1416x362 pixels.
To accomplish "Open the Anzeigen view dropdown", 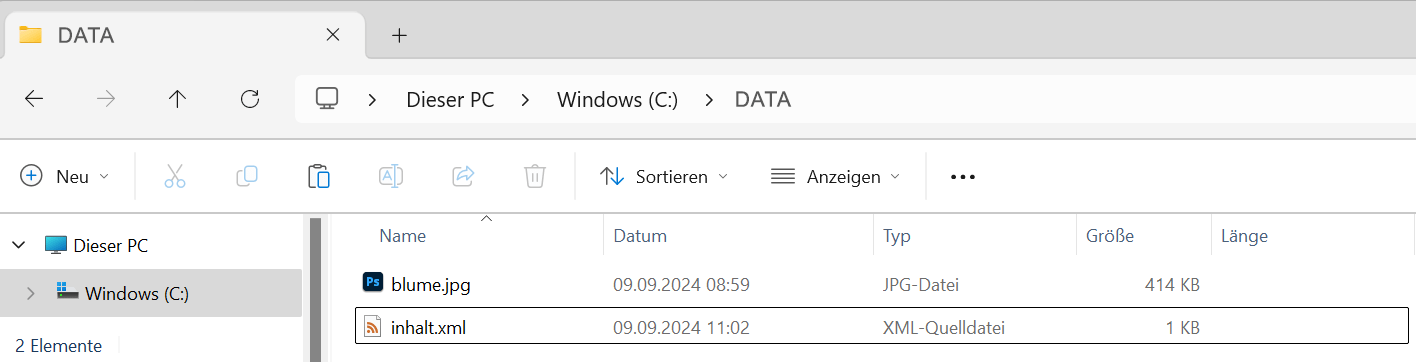I will [x=836, y=177].
